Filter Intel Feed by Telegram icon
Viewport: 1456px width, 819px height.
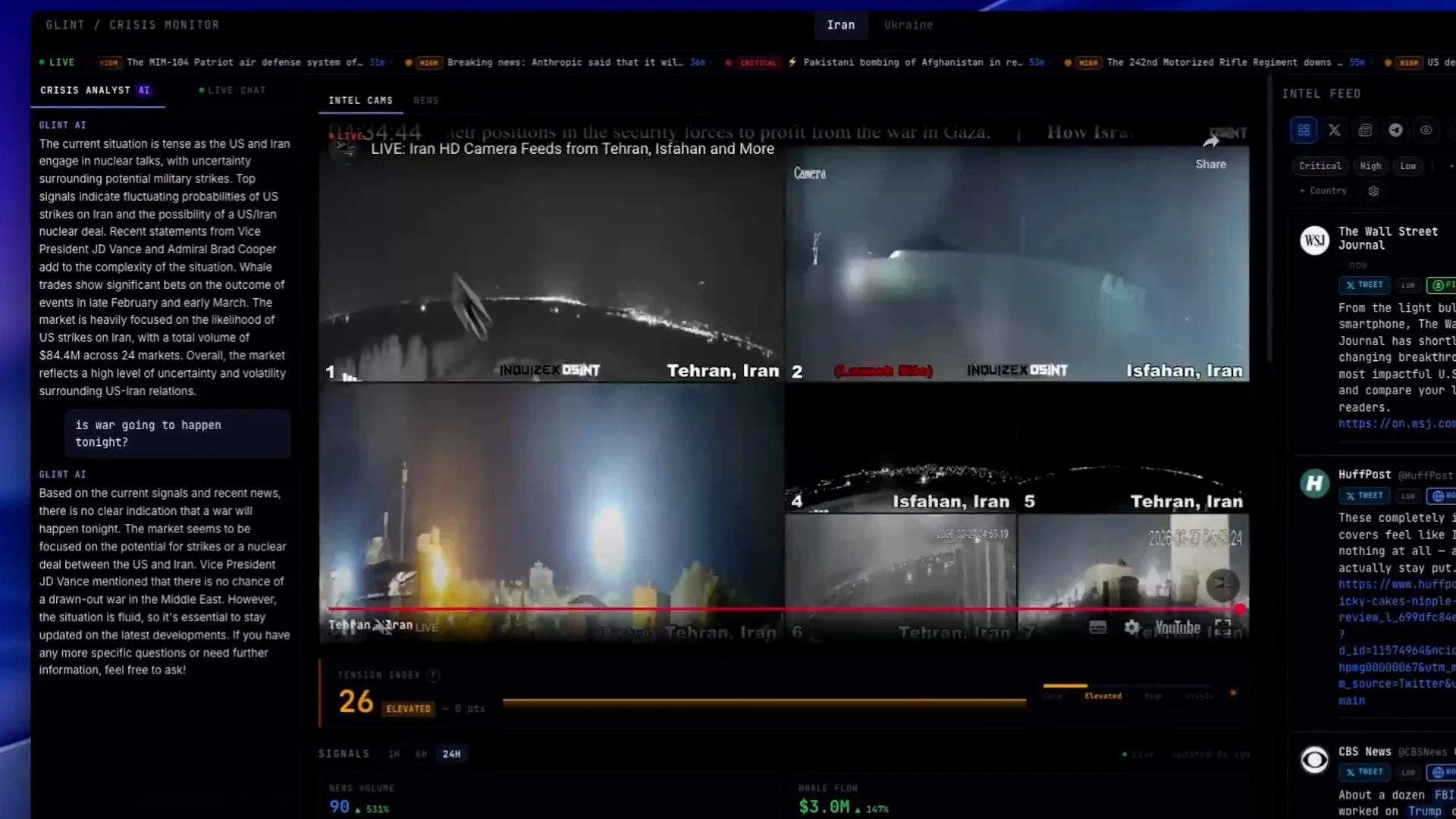click(x=1395, y=130)
